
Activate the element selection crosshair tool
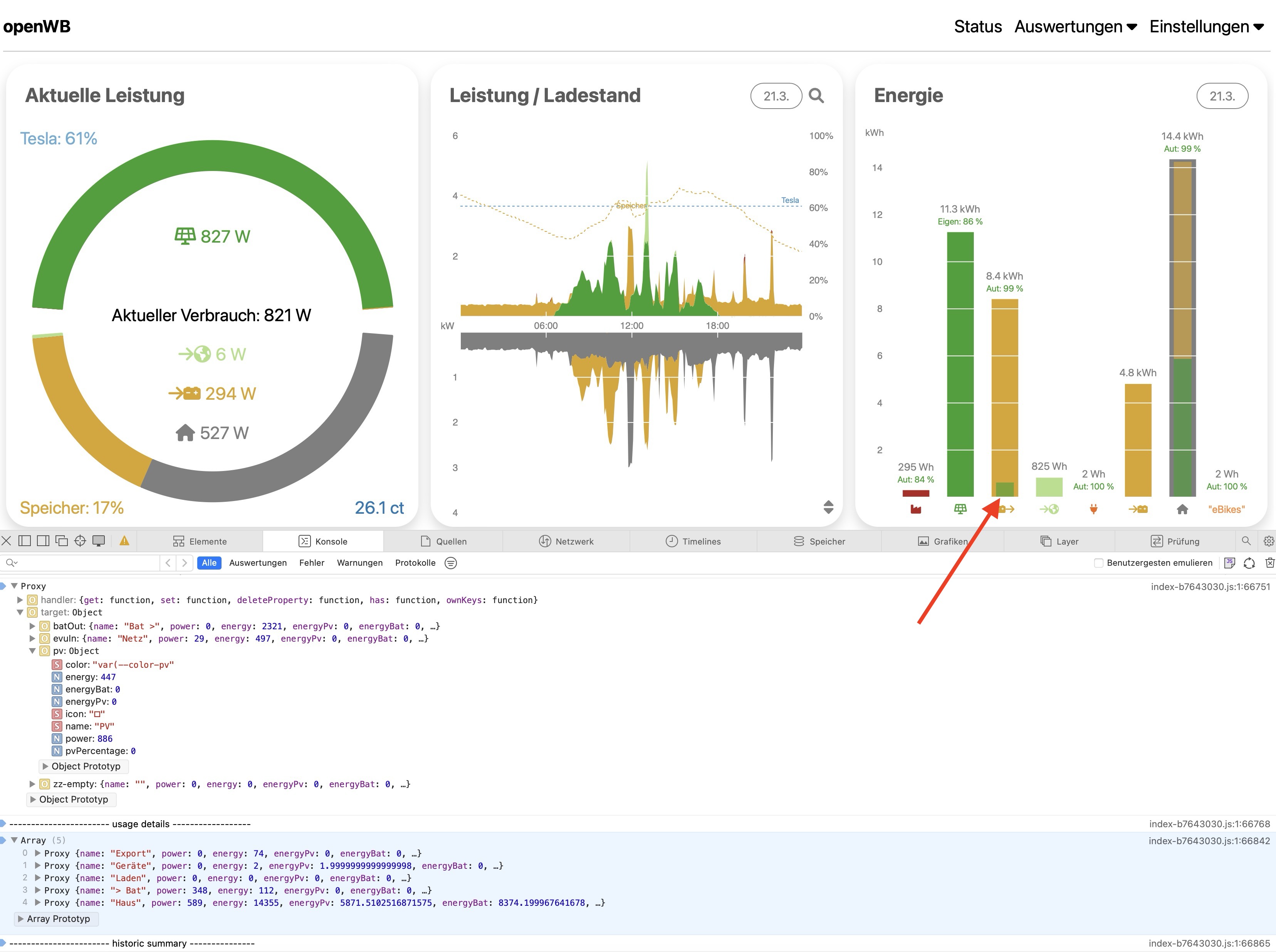tap(80, 541)
